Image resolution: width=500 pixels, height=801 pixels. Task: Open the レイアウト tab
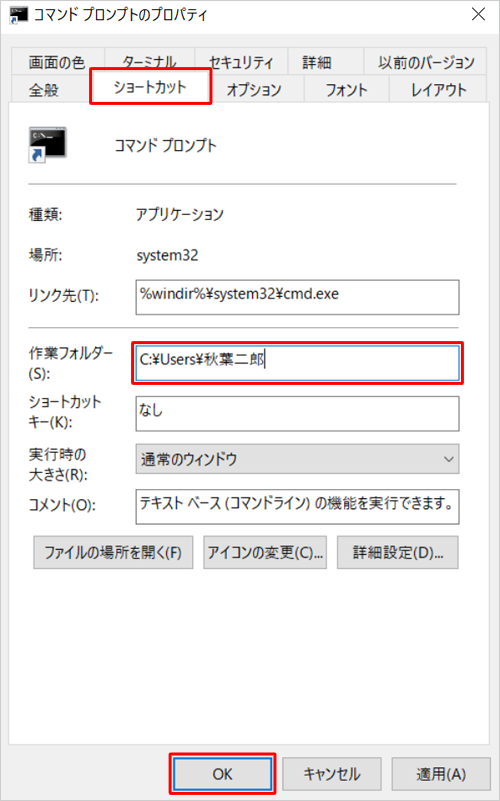point(439,90)
